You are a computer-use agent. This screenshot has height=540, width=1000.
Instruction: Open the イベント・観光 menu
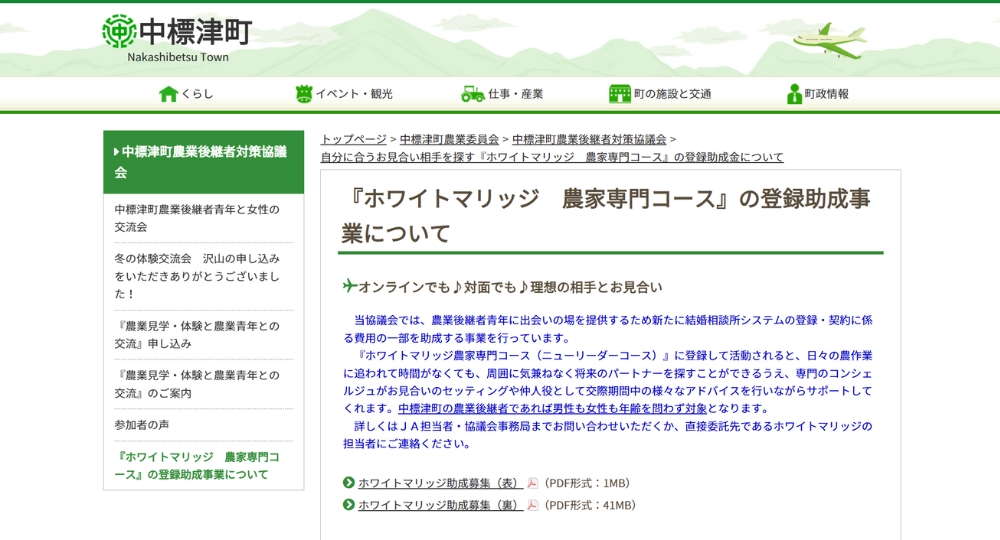click(x=344, y=94)
